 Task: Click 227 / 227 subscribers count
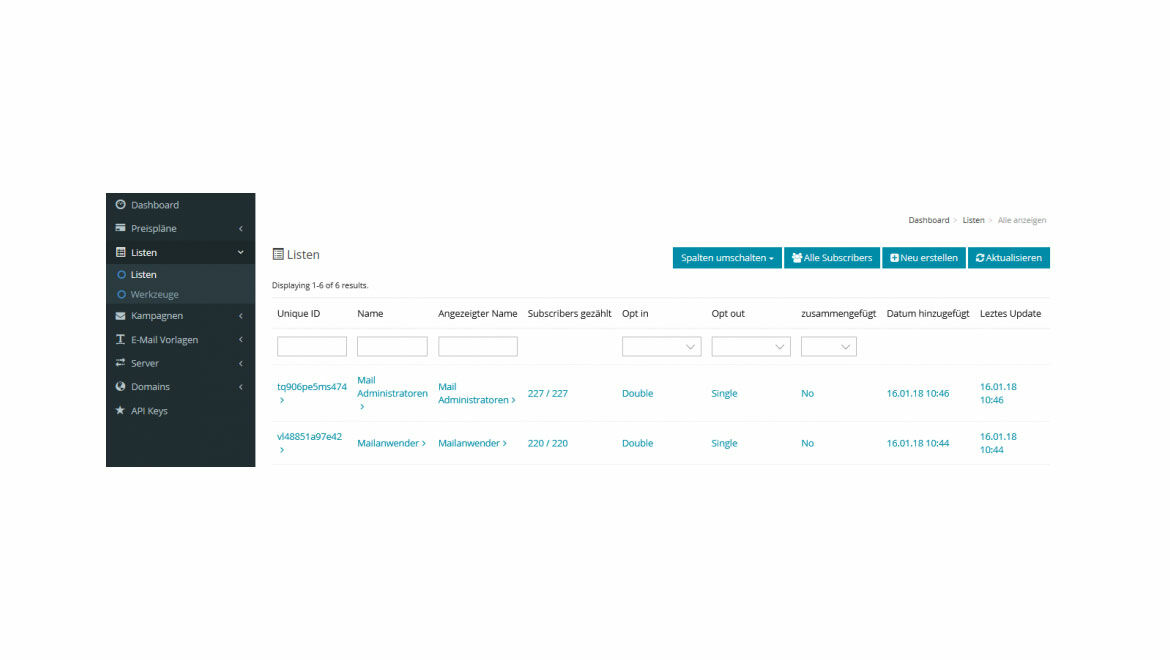[x=548, y=393]
